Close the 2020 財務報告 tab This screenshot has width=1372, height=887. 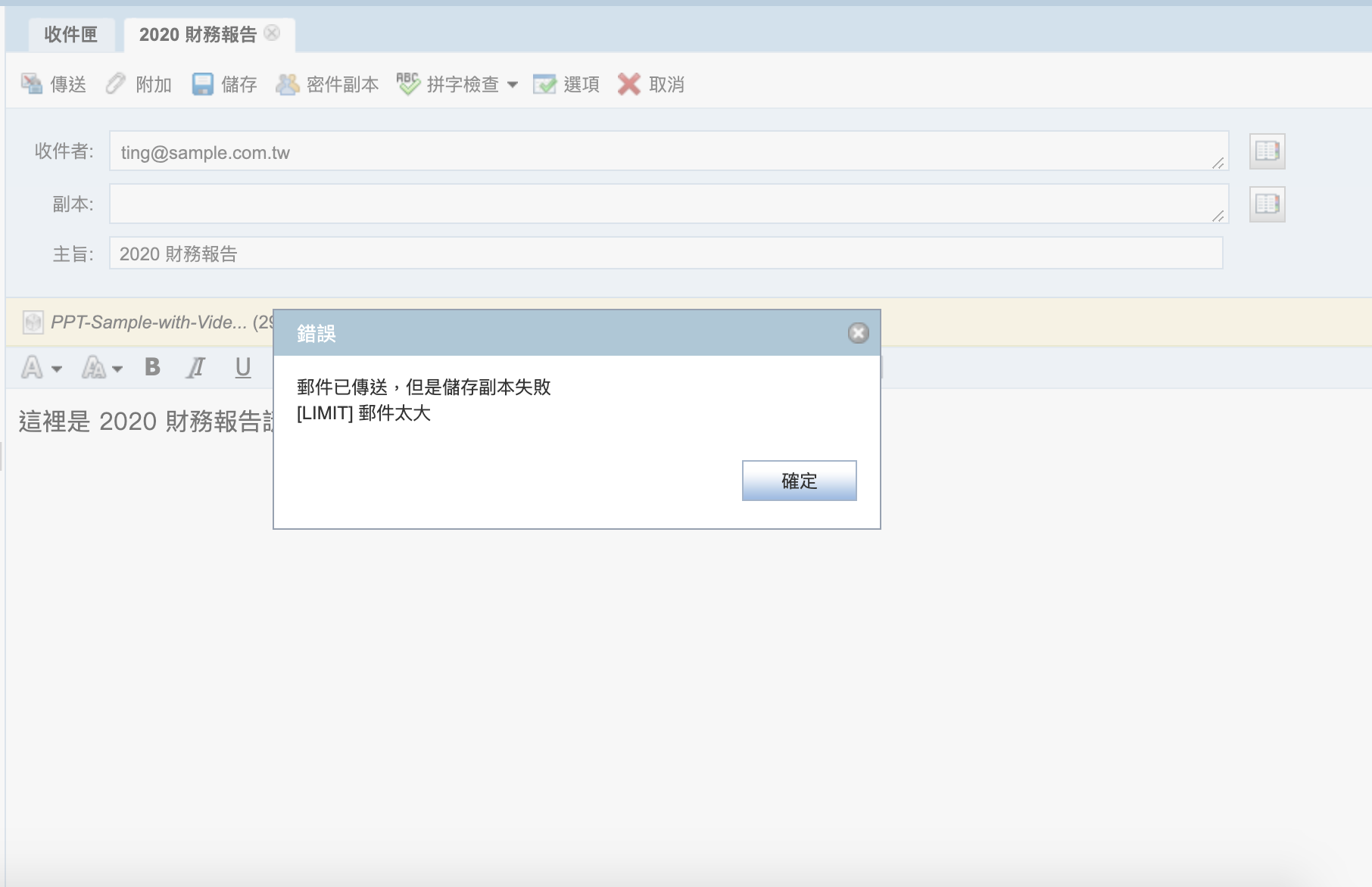click(x=273, y=33)
